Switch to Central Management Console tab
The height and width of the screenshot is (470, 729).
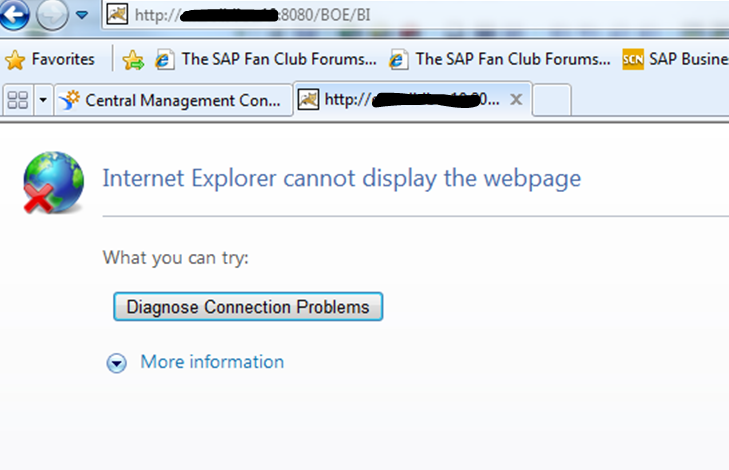[173, 100]
